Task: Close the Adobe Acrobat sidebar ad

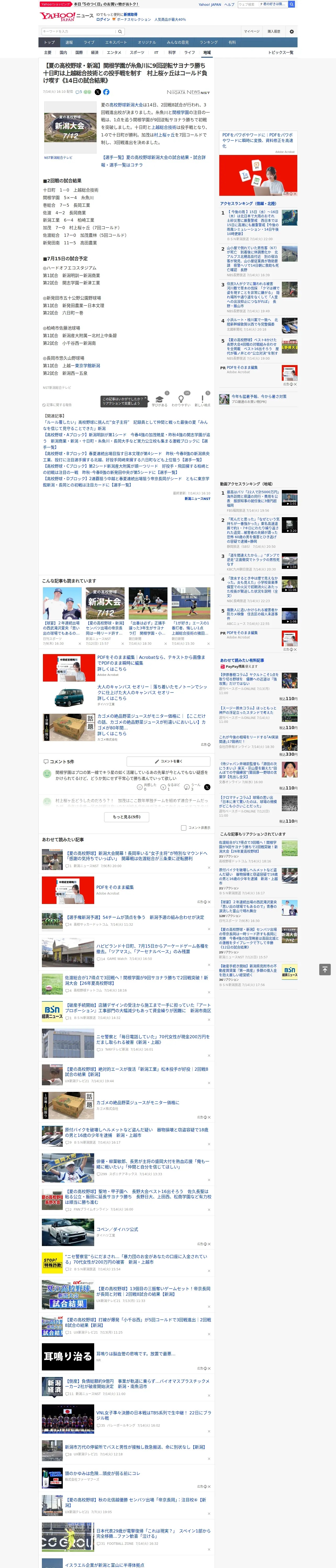Action: point(295,194)
